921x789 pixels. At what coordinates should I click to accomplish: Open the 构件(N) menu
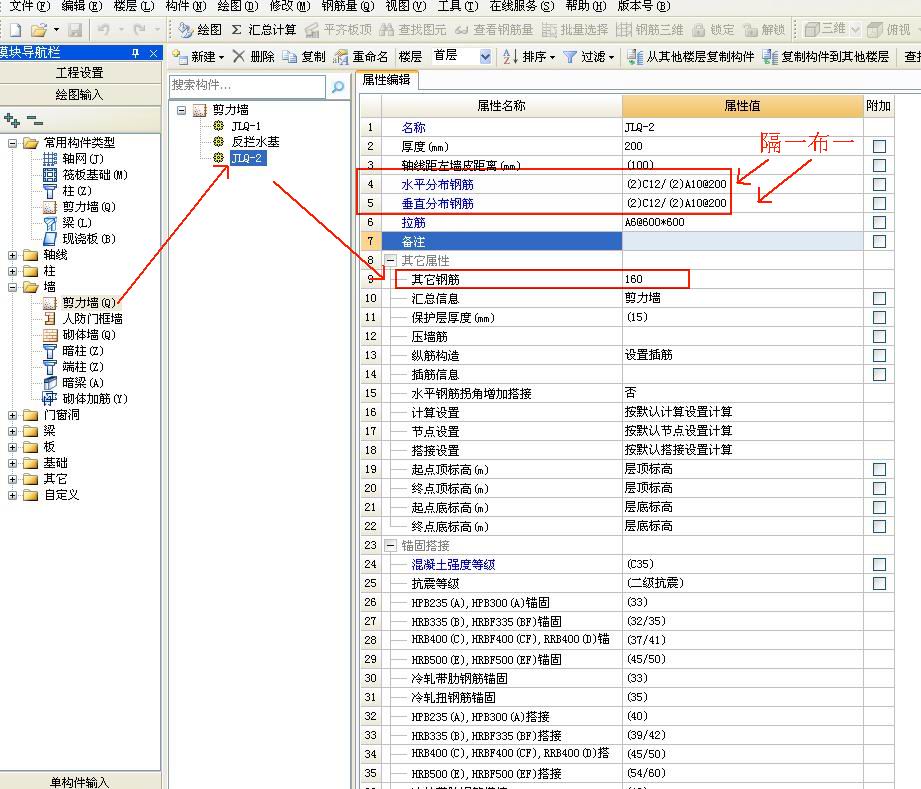pos(186,6)
